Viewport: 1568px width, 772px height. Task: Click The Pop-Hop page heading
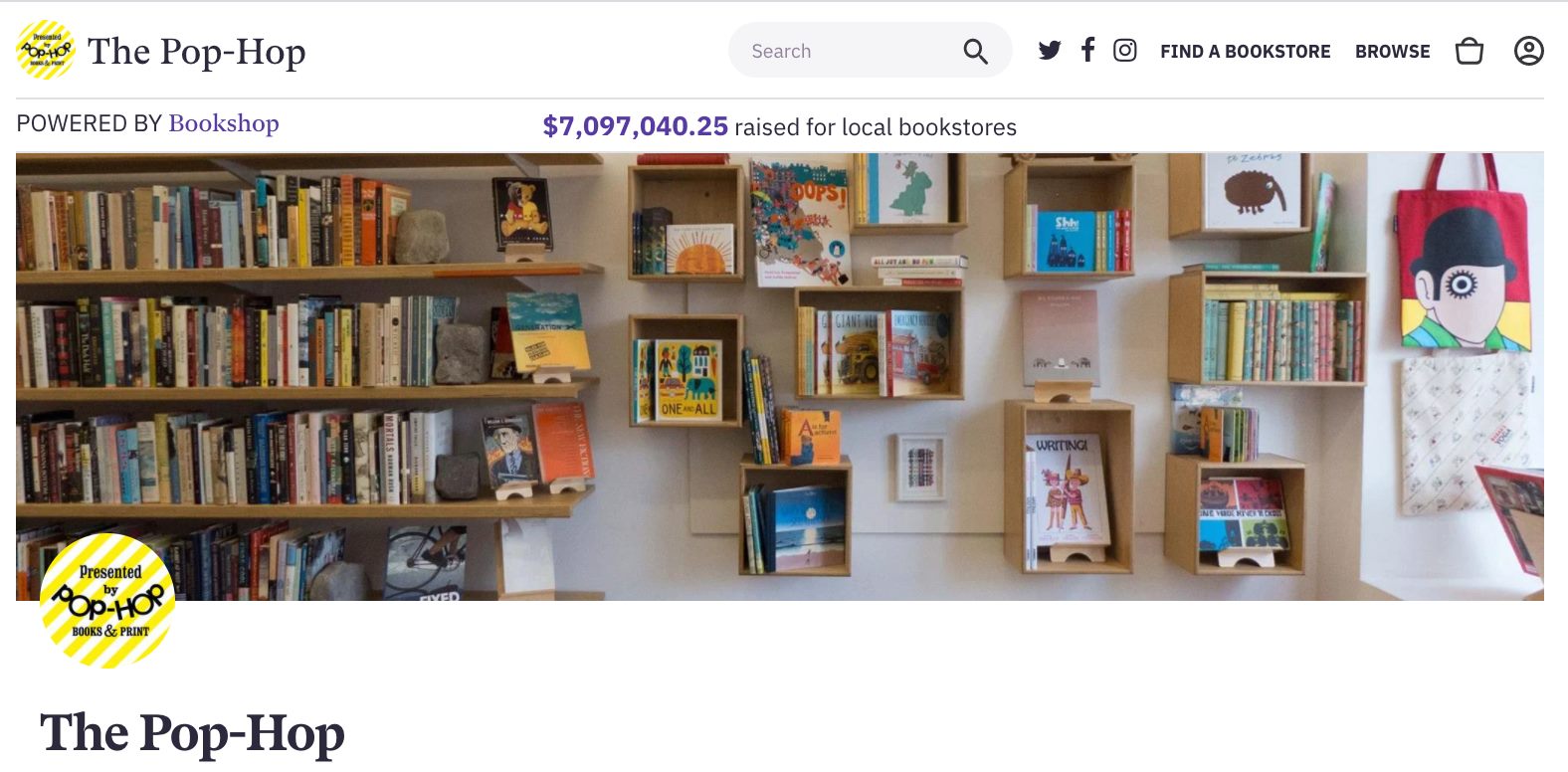192,734
